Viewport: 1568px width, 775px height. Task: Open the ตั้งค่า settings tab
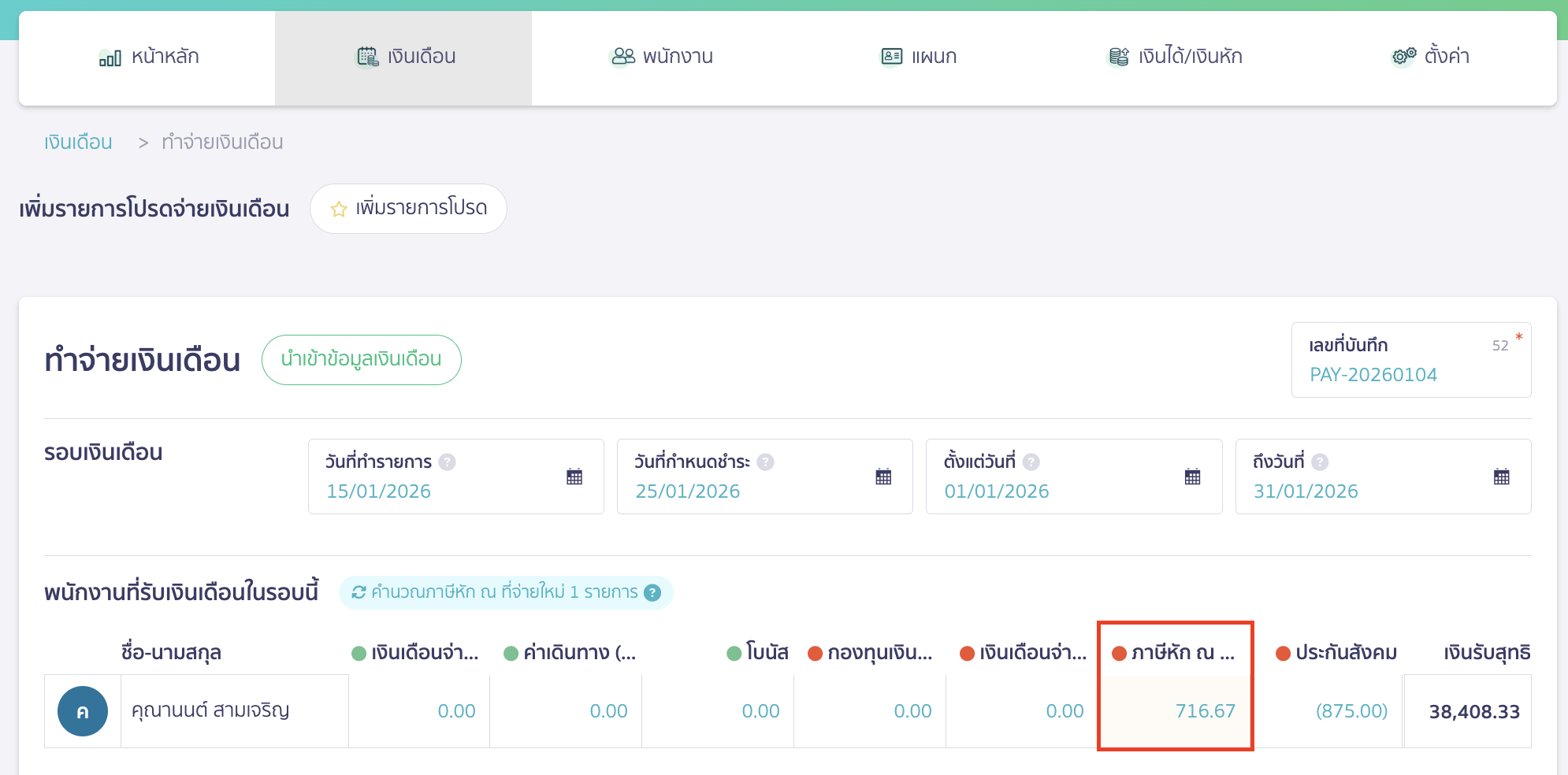pos(1430,57)
